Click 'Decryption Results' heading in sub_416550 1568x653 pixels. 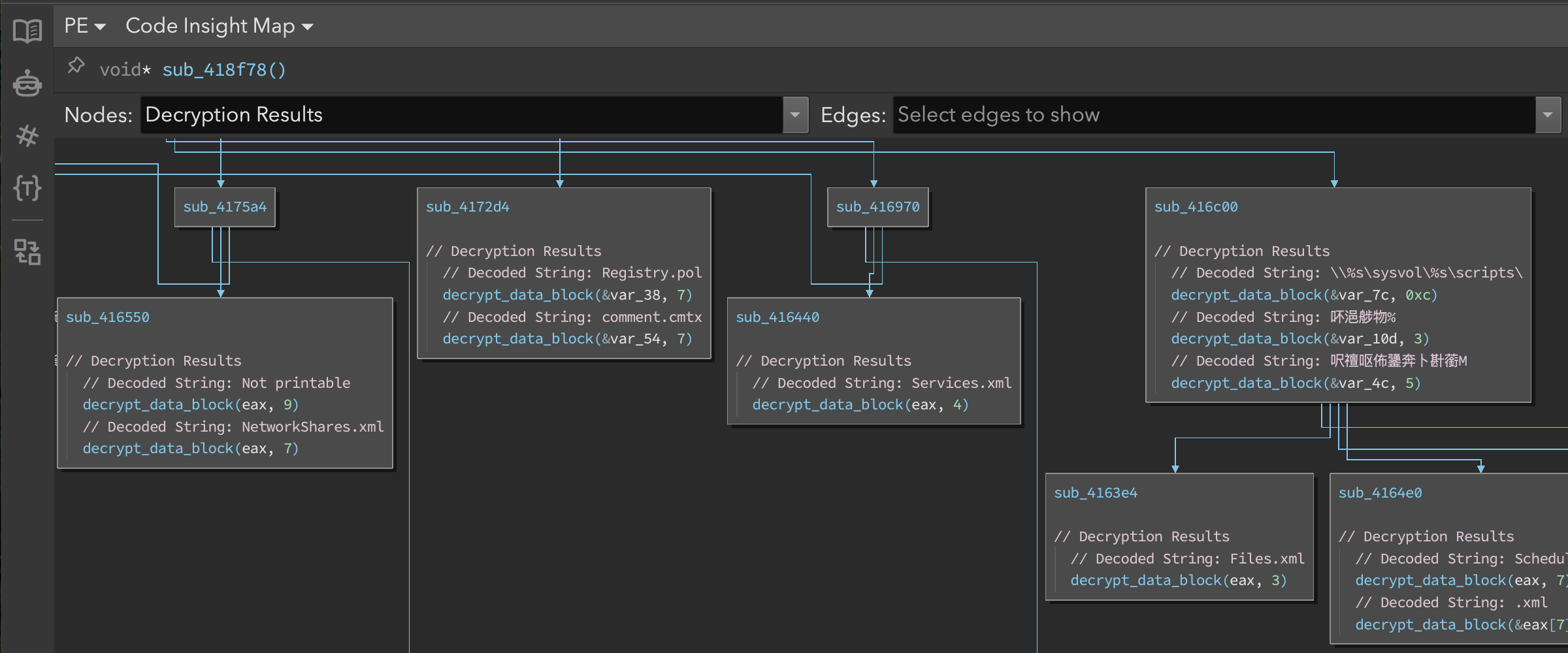click(154, 361)
